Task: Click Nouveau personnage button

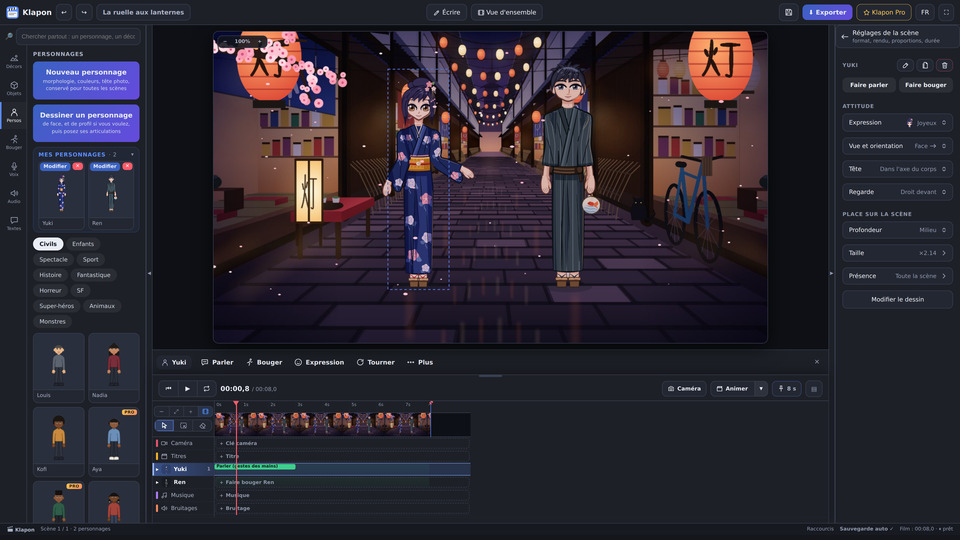Action: click(x=86, y=80)
